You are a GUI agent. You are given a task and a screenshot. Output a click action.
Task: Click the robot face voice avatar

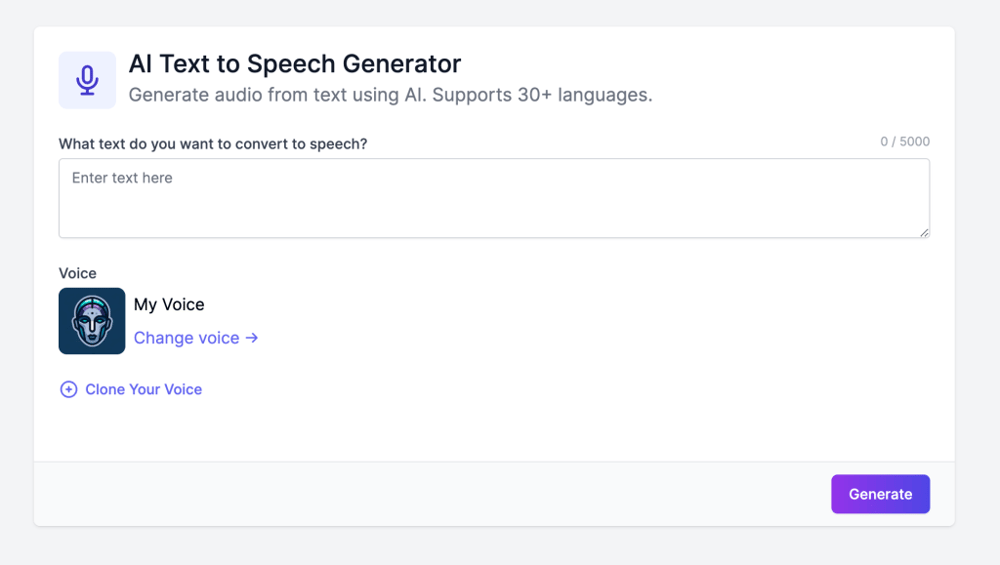[x=92, y=321]
